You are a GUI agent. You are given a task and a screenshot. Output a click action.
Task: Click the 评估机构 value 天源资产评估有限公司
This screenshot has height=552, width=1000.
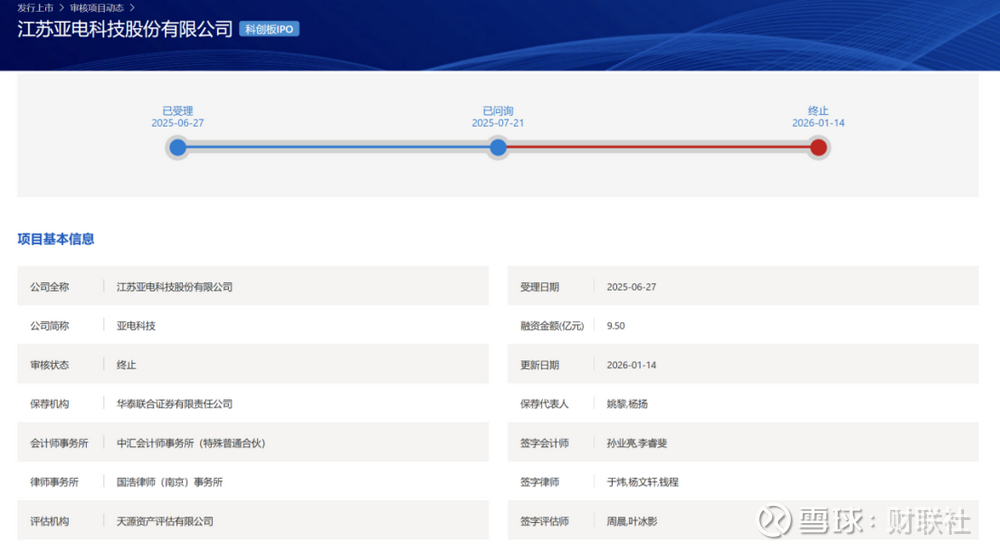click(x=165, y=521)
